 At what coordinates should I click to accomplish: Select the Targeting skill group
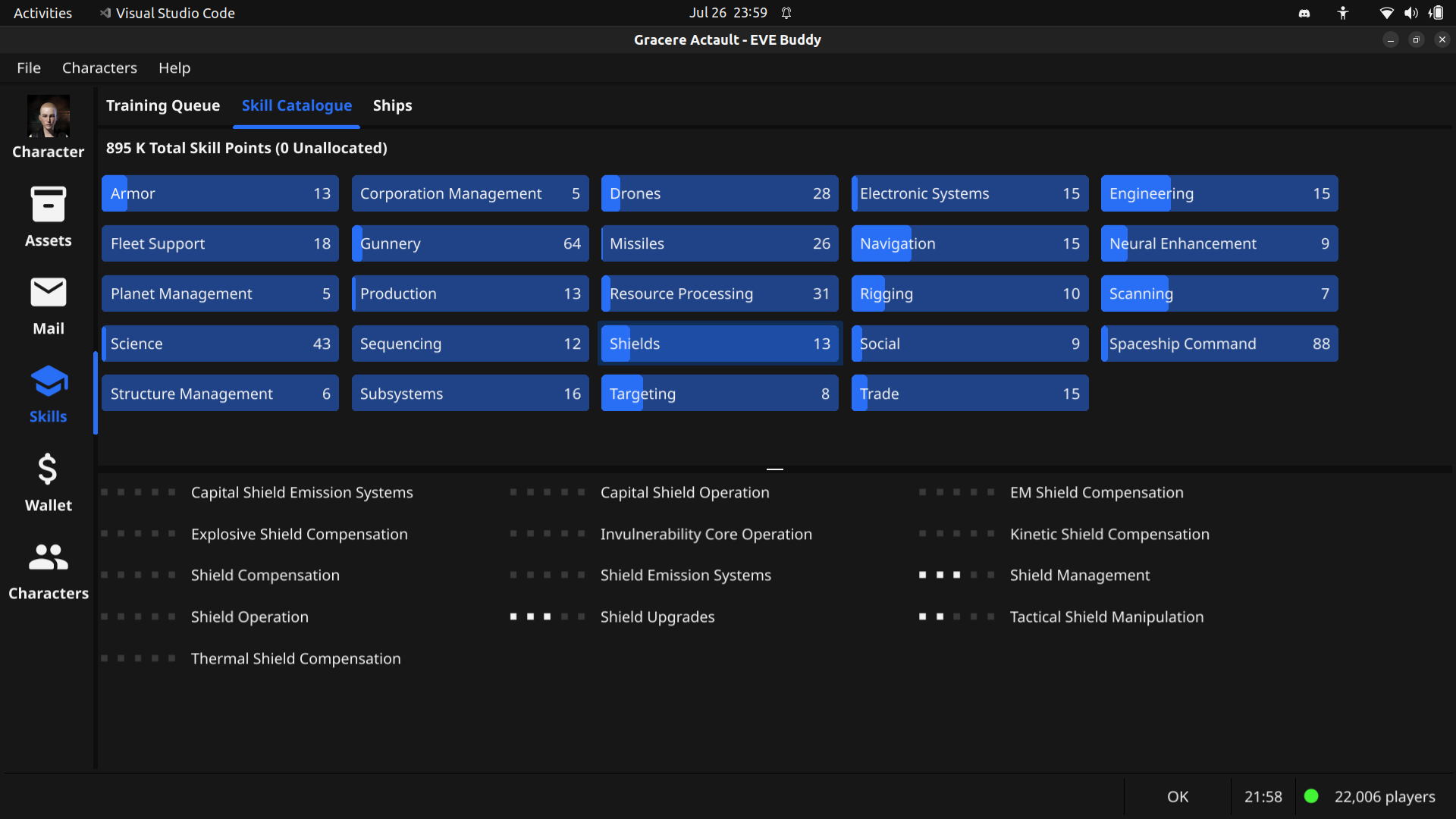720,394
